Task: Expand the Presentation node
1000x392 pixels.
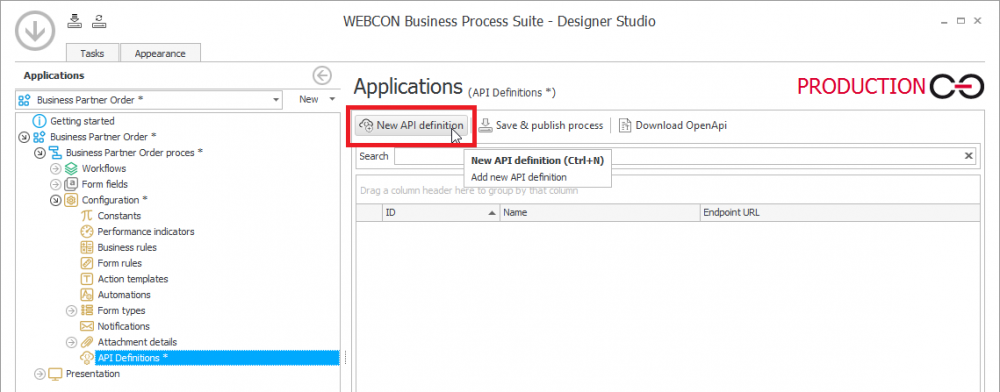Action: coord(40,374)
